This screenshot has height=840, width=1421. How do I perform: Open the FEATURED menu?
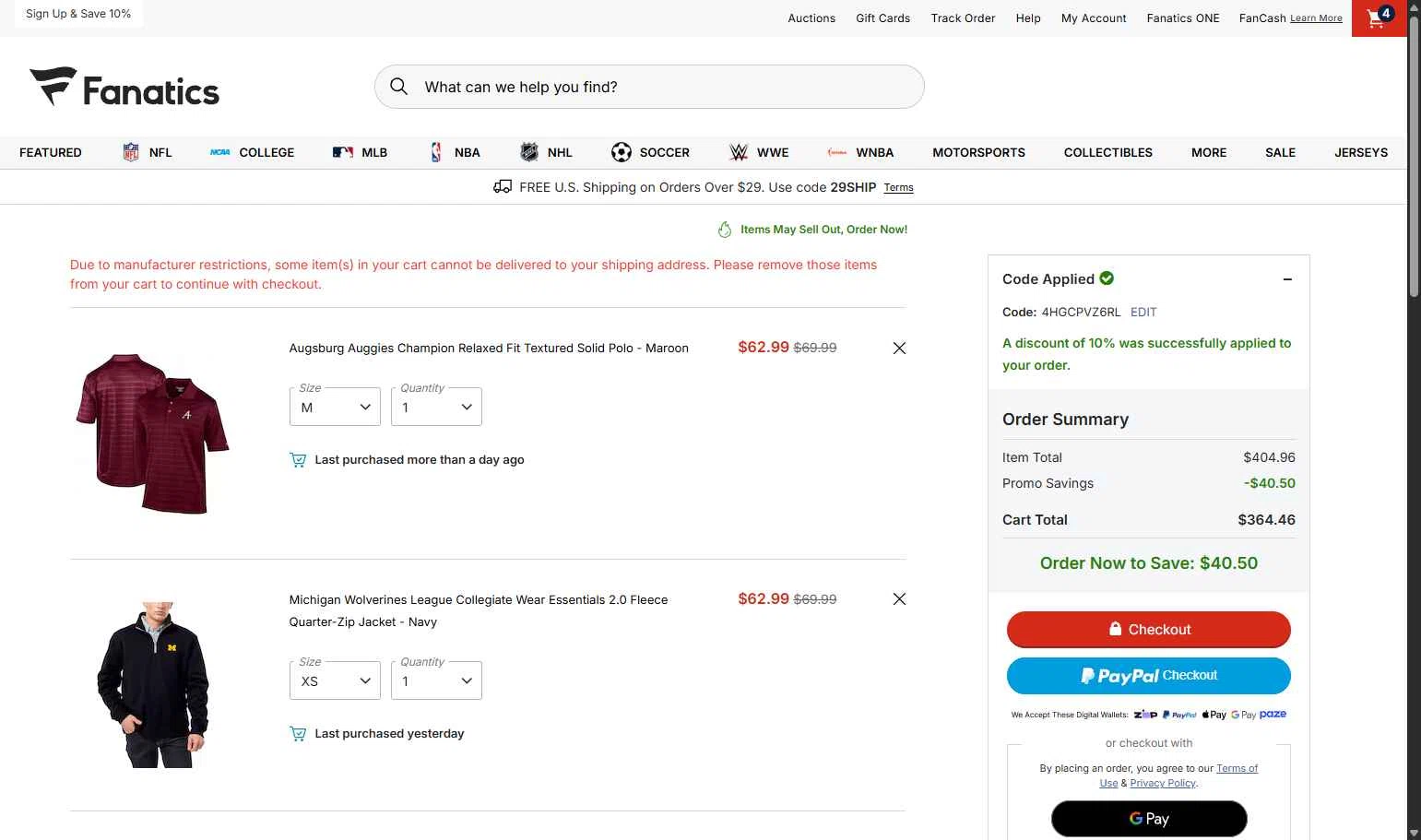[51, 152]
